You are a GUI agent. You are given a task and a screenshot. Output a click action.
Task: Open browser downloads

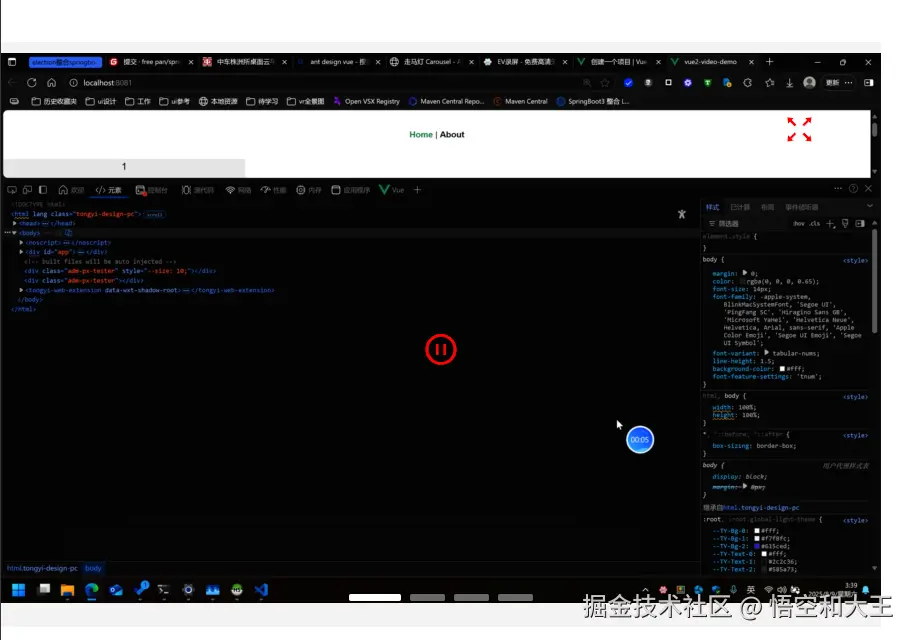coord(790,83)
